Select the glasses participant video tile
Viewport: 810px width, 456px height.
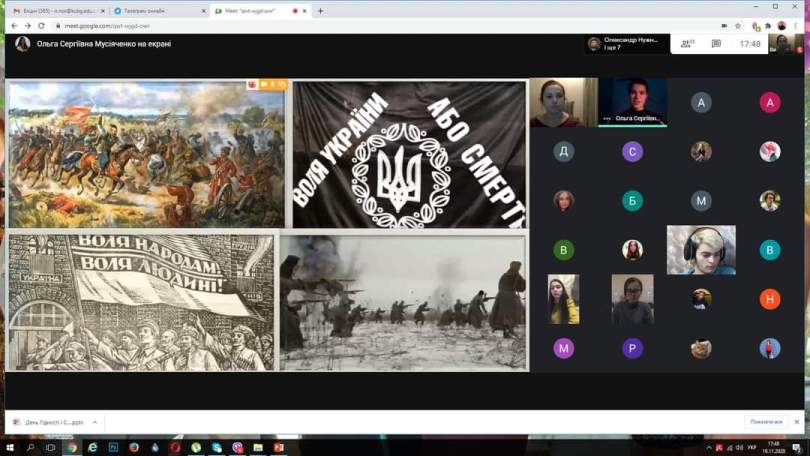point(632,299)
